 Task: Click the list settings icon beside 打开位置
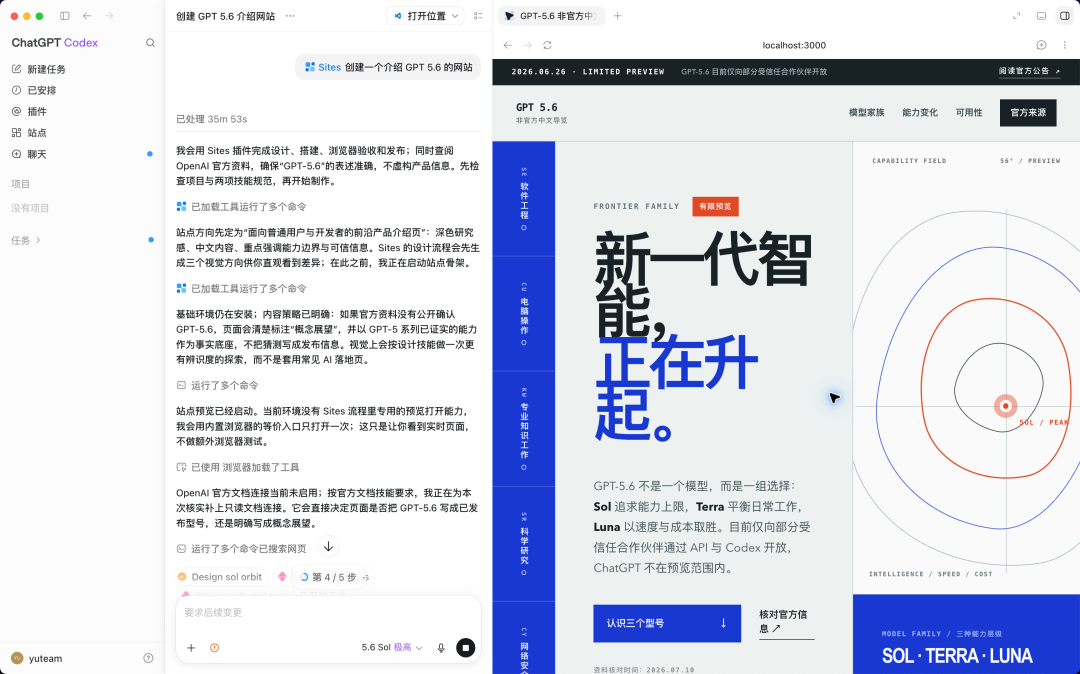click(478, 16)
